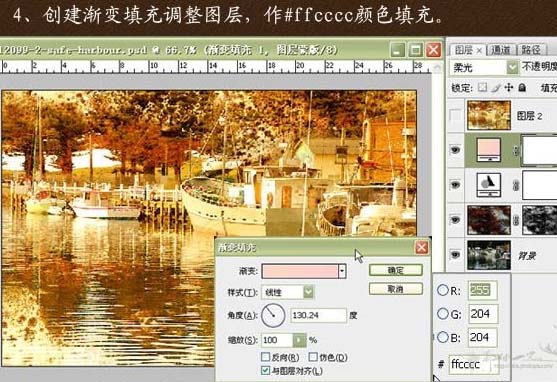Select the G radio button
The width and height of the screenshot is (557, 382).
[x=443, y=314]
